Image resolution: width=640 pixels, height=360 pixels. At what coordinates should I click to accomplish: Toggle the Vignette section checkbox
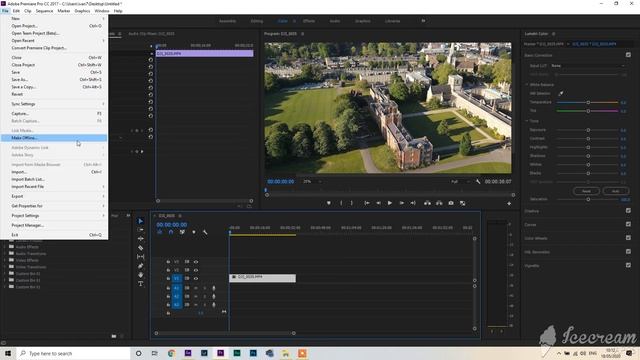(x=628, y=265)
